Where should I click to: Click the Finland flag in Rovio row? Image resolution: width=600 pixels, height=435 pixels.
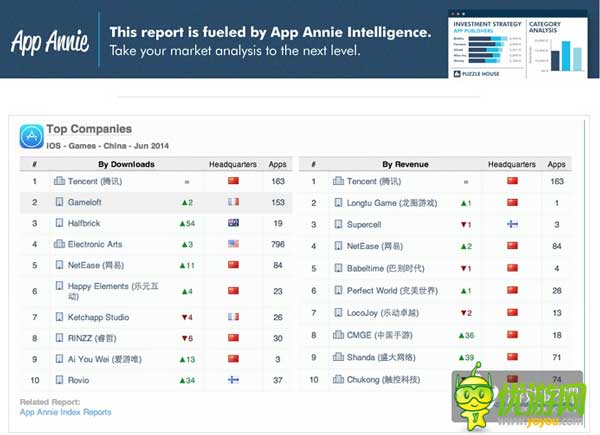point(234,380)
